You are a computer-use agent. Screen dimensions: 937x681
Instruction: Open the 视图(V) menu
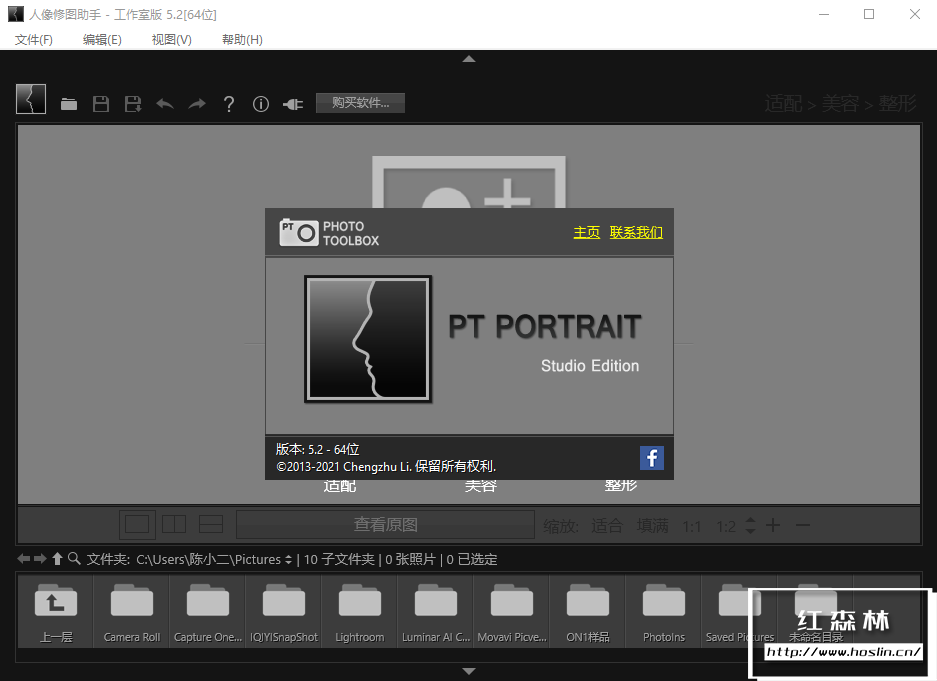tap(172, 39)
